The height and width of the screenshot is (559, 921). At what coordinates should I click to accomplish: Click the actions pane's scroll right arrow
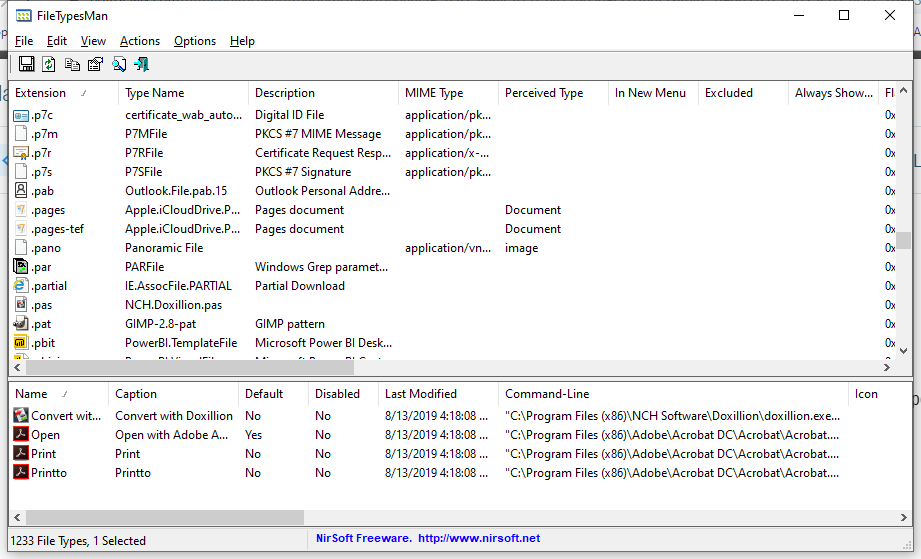click(903, 517)
